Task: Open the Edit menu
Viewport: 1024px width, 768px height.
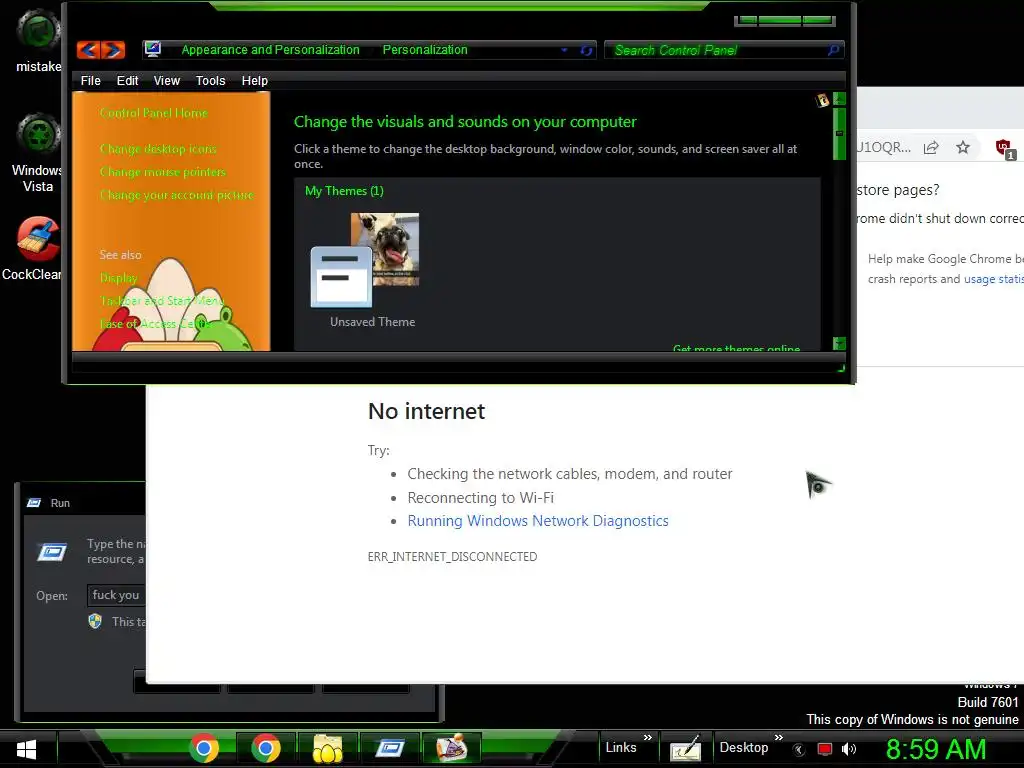Action: pyautogui.click(x=127, y=81)
